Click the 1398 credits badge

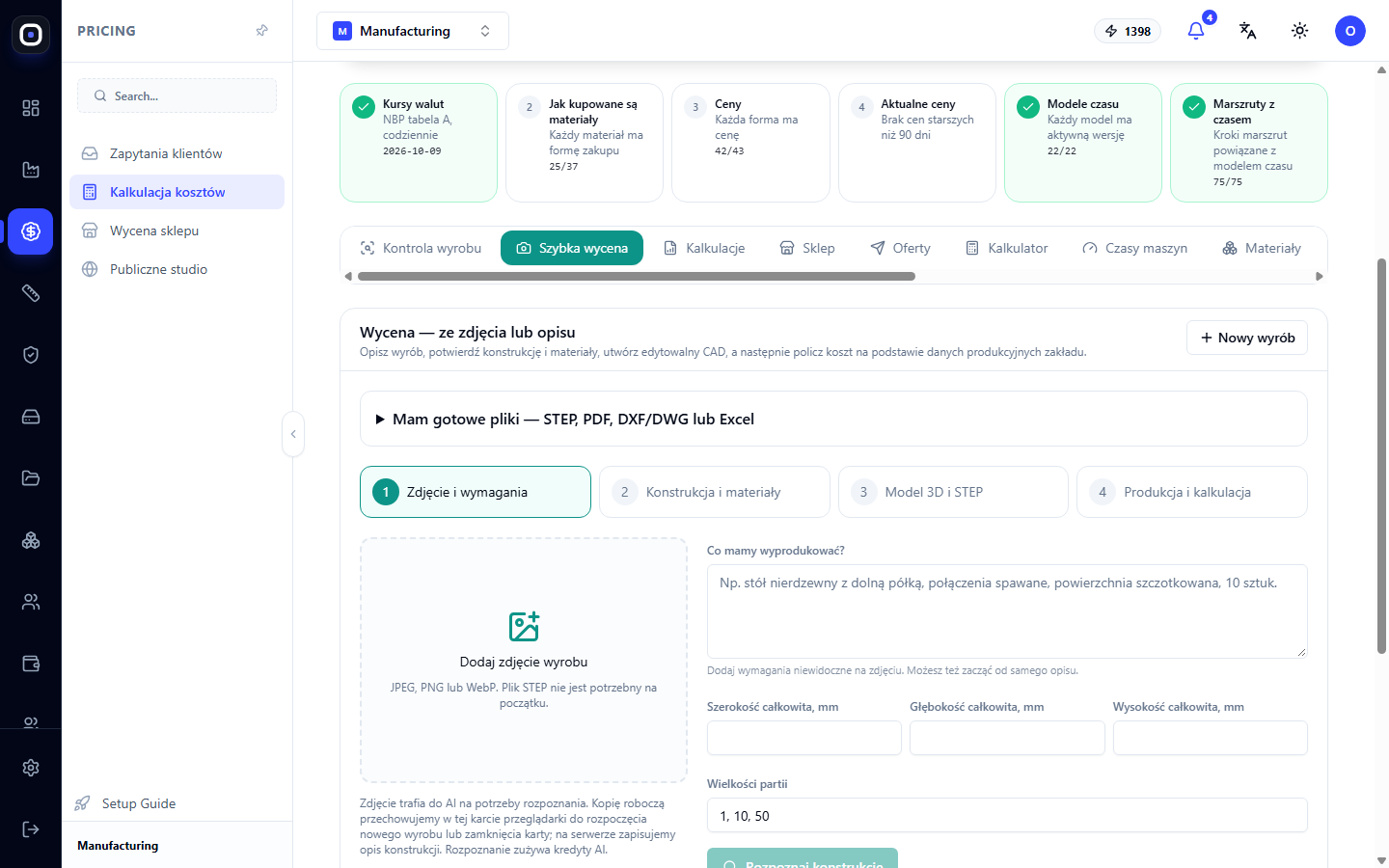(x=1128, y=31)
